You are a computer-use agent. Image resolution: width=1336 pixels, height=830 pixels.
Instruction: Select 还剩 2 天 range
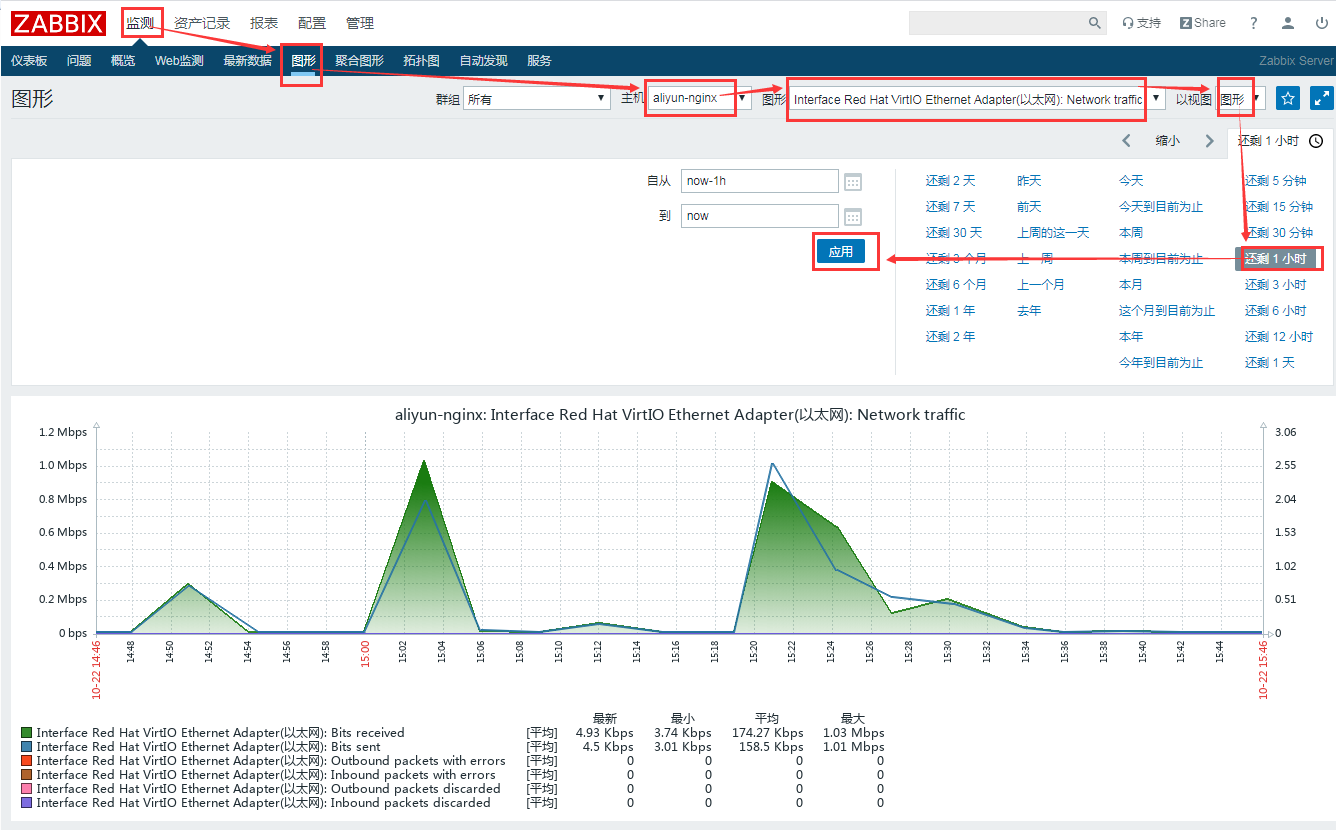[x=950, y=181]
